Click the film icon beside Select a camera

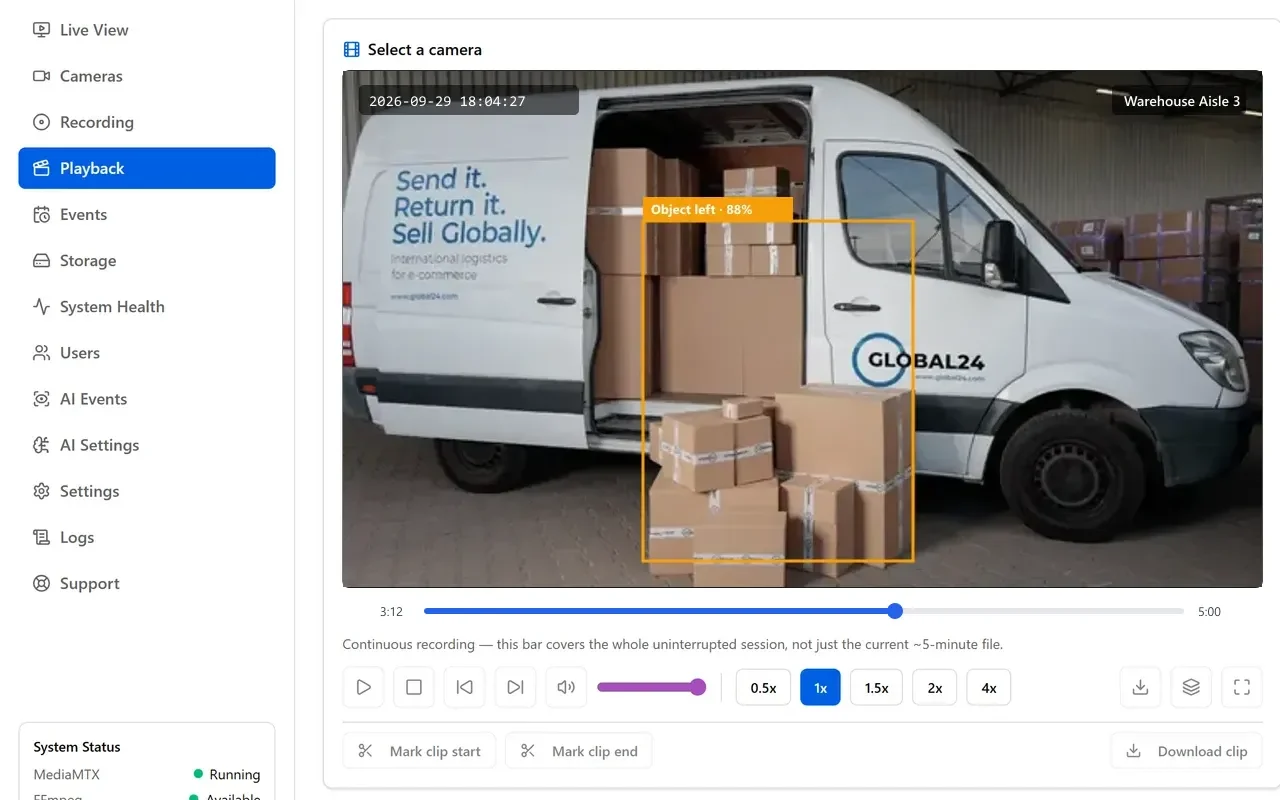pyautogui.click(x=351, y=49)
